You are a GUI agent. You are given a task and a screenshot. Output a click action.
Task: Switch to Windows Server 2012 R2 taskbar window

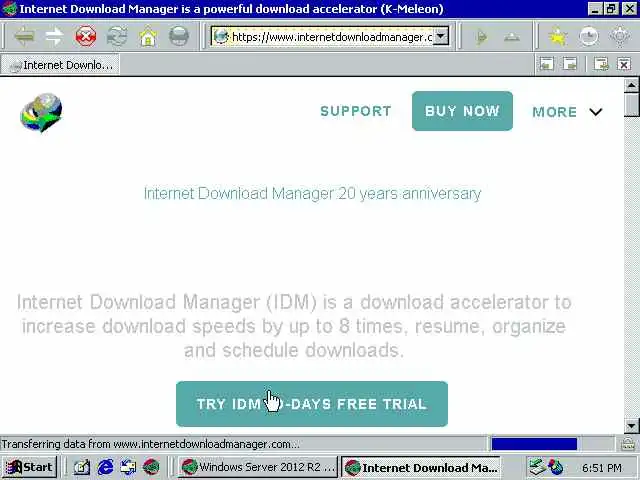point(258,467)
